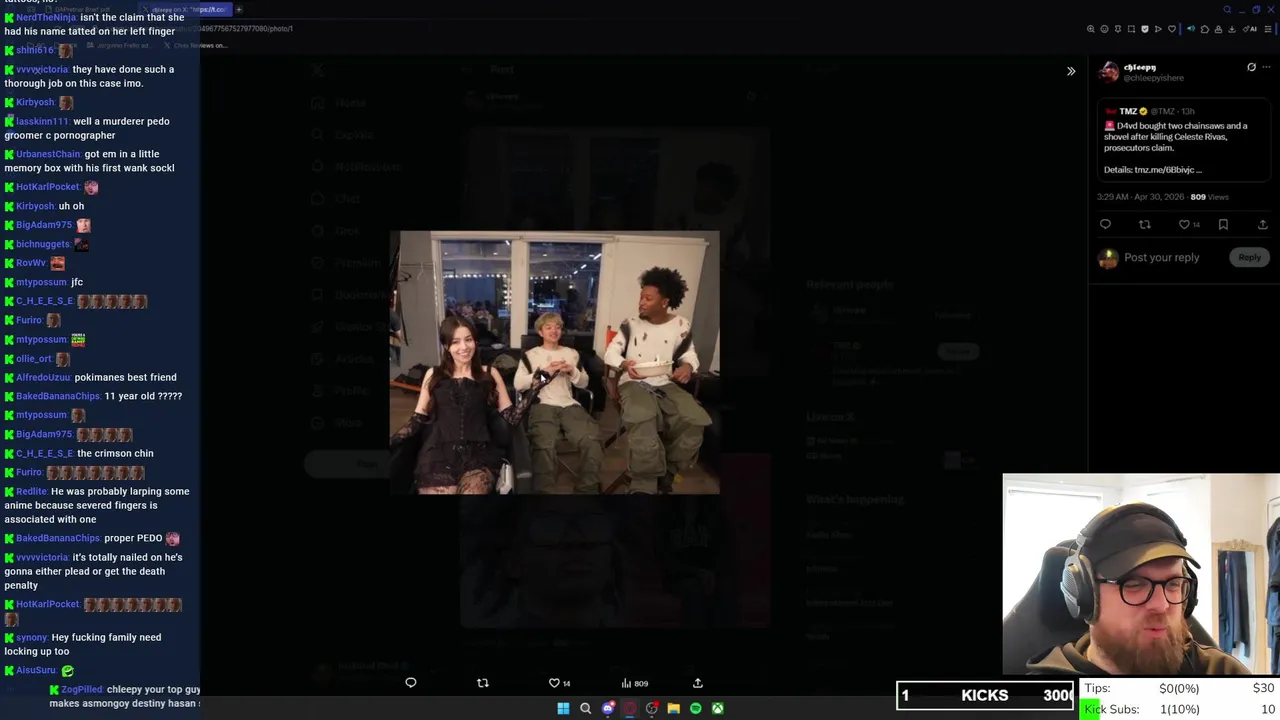Click the browser downloads toolbar icon
The image size is (1280, 720).
(x=1231, y=29)
